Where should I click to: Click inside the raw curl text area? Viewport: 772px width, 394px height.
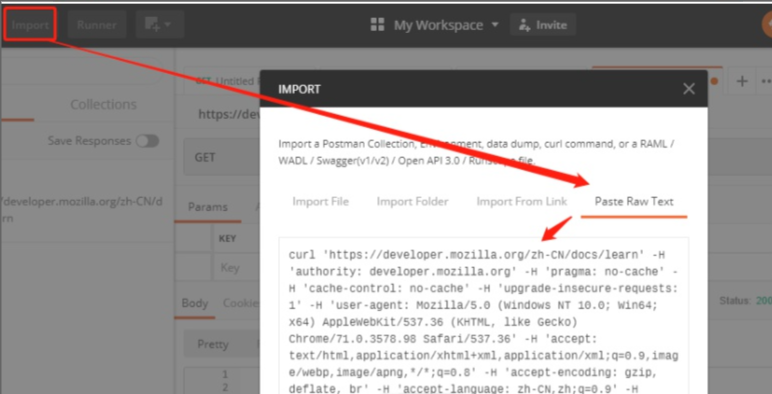pos(483,316)
